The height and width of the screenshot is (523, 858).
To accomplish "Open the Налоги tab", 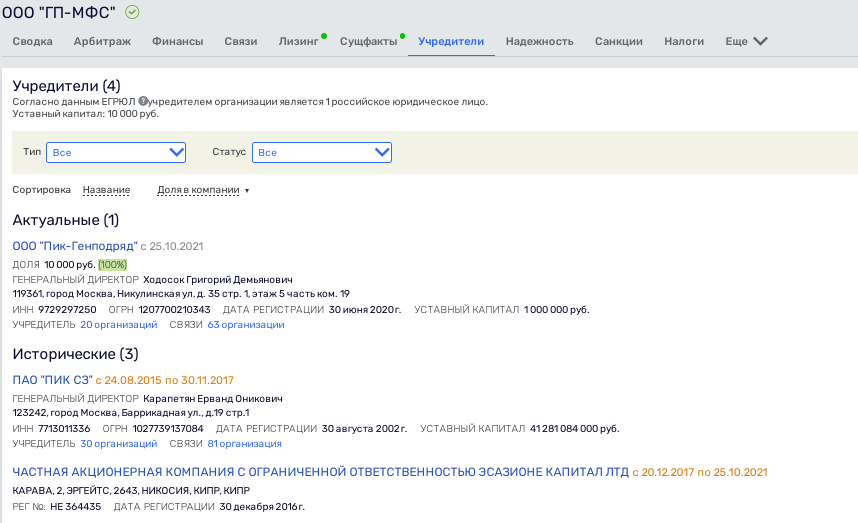I will point(684,41).
